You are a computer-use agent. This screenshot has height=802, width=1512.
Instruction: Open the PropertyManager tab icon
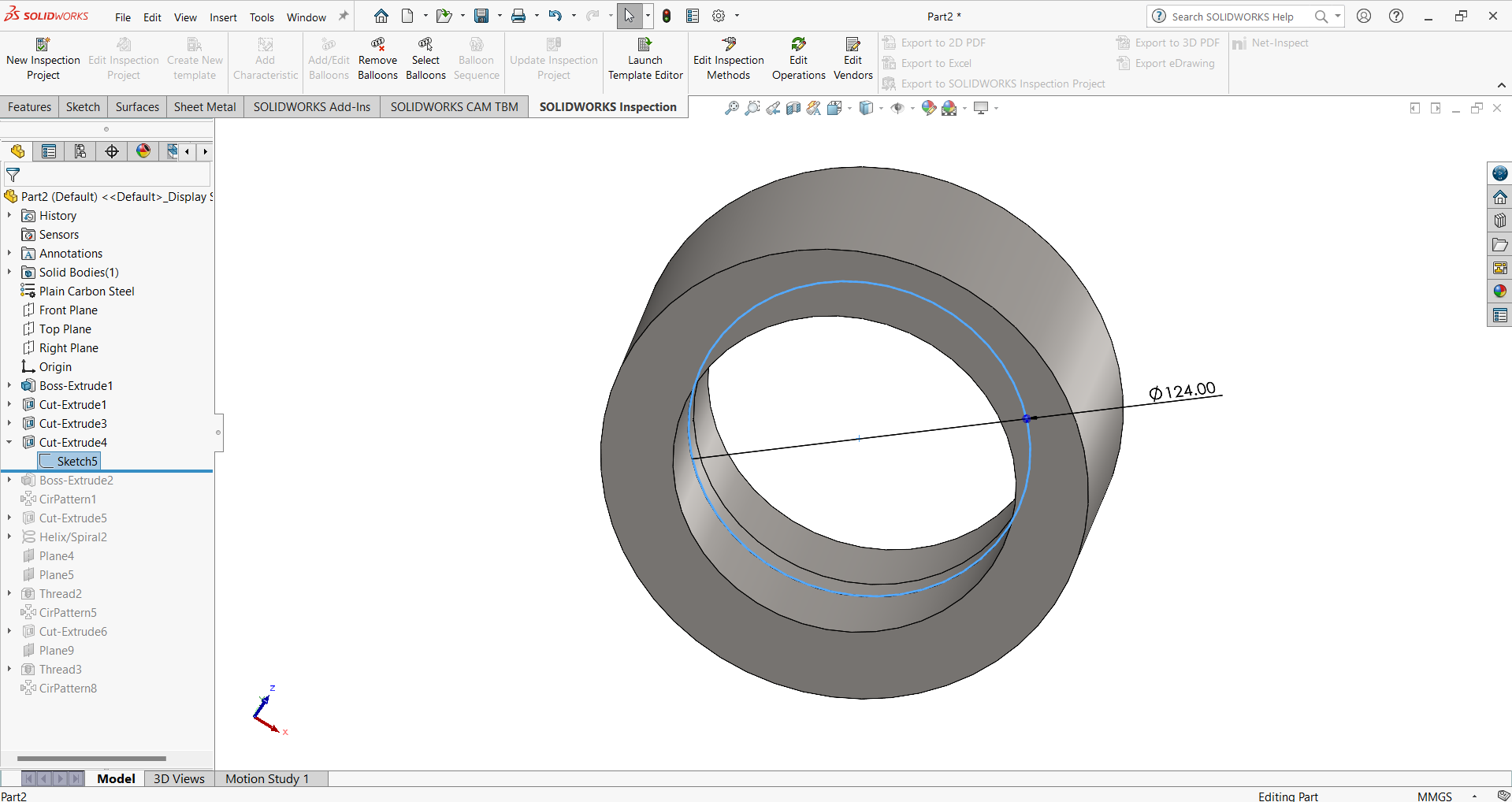pyautogui.click(x=49, y=151)
